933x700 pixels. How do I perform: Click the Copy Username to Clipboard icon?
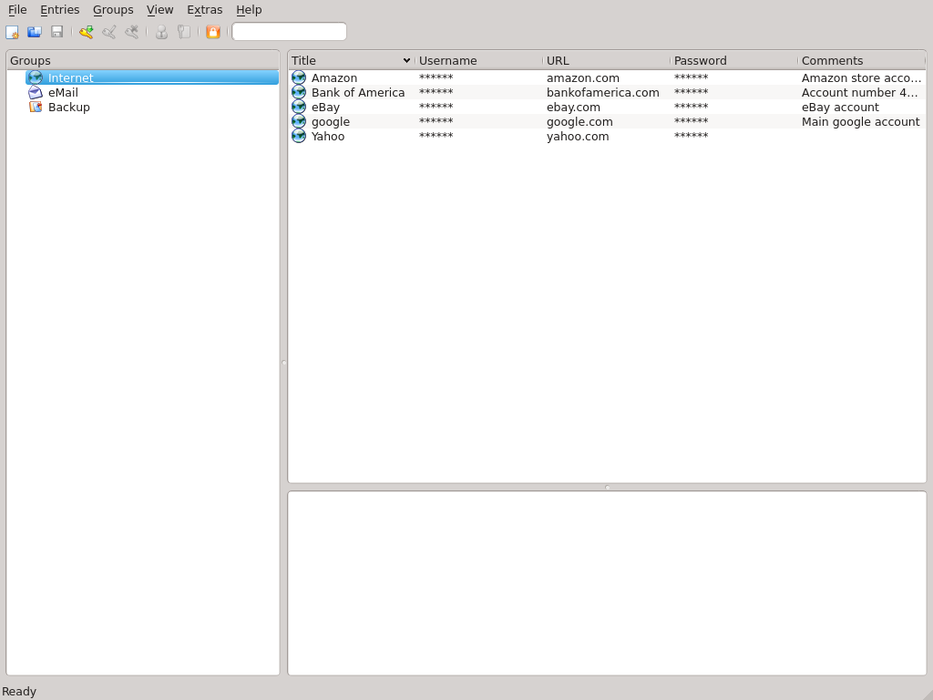[x=161, y=32]
